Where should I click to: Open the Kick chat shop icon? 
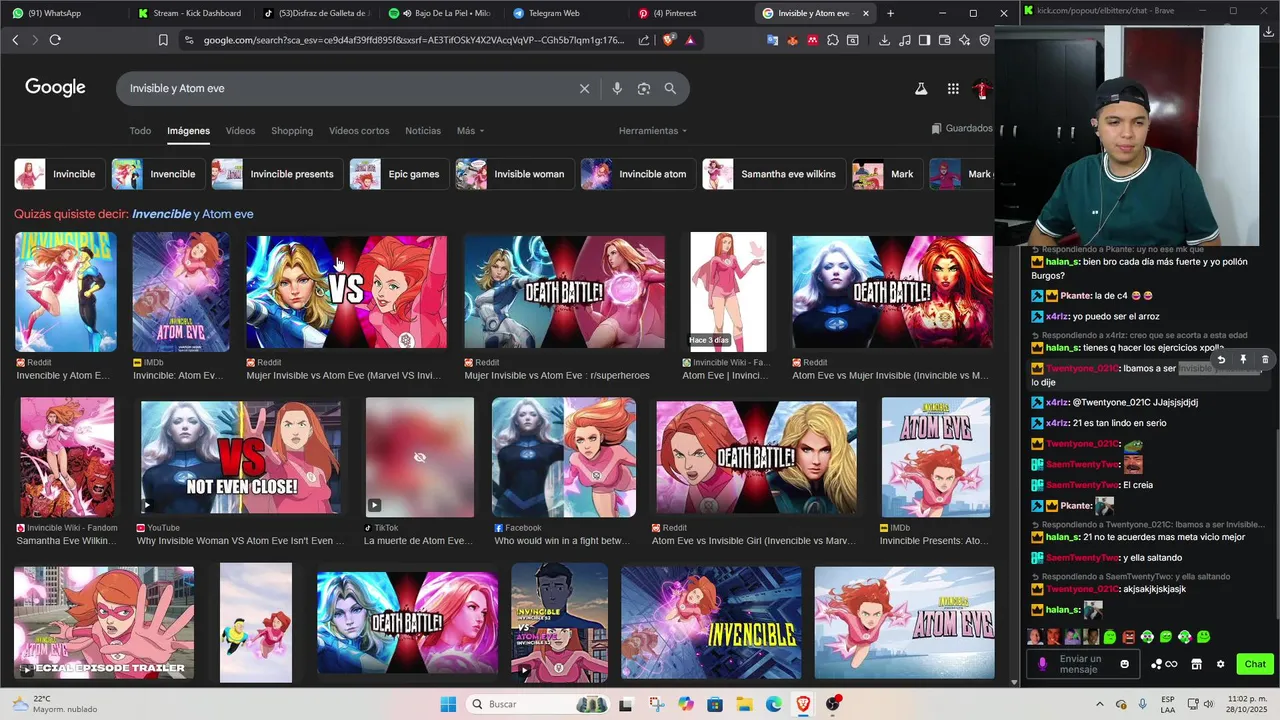tap(1196, 664)
